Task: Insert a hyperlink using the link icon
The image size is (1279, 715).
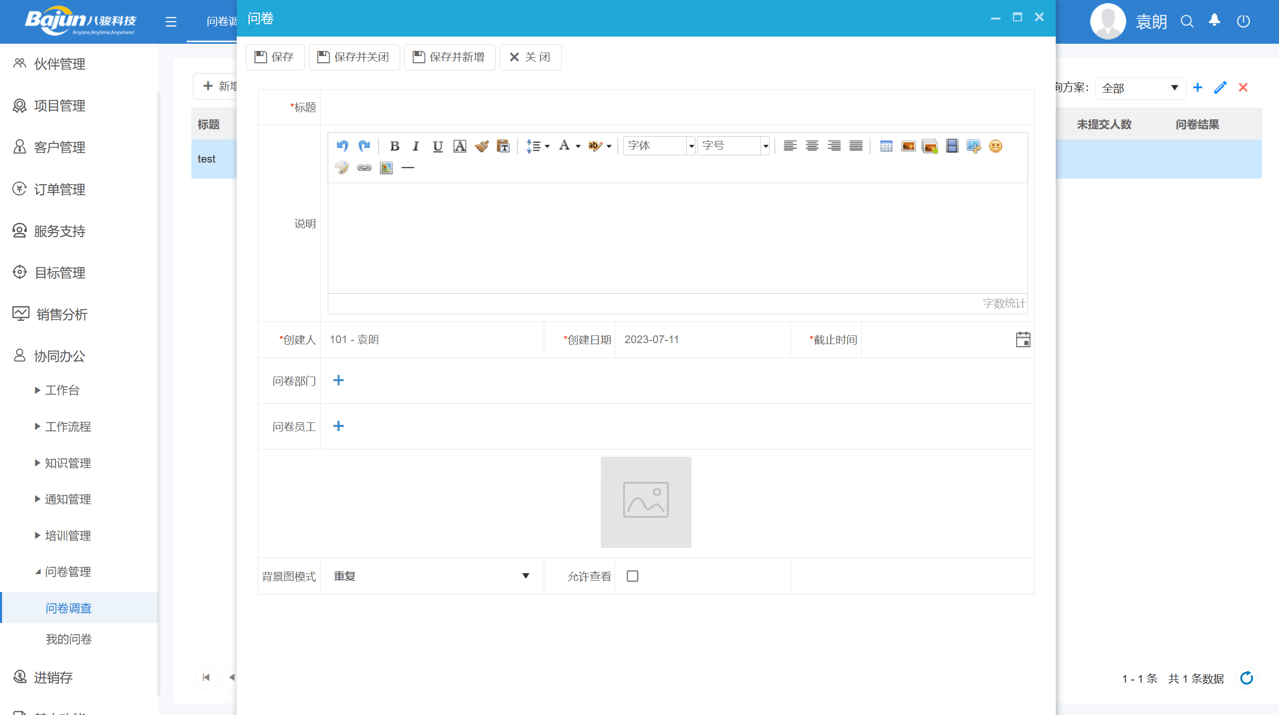Action: 364,168
